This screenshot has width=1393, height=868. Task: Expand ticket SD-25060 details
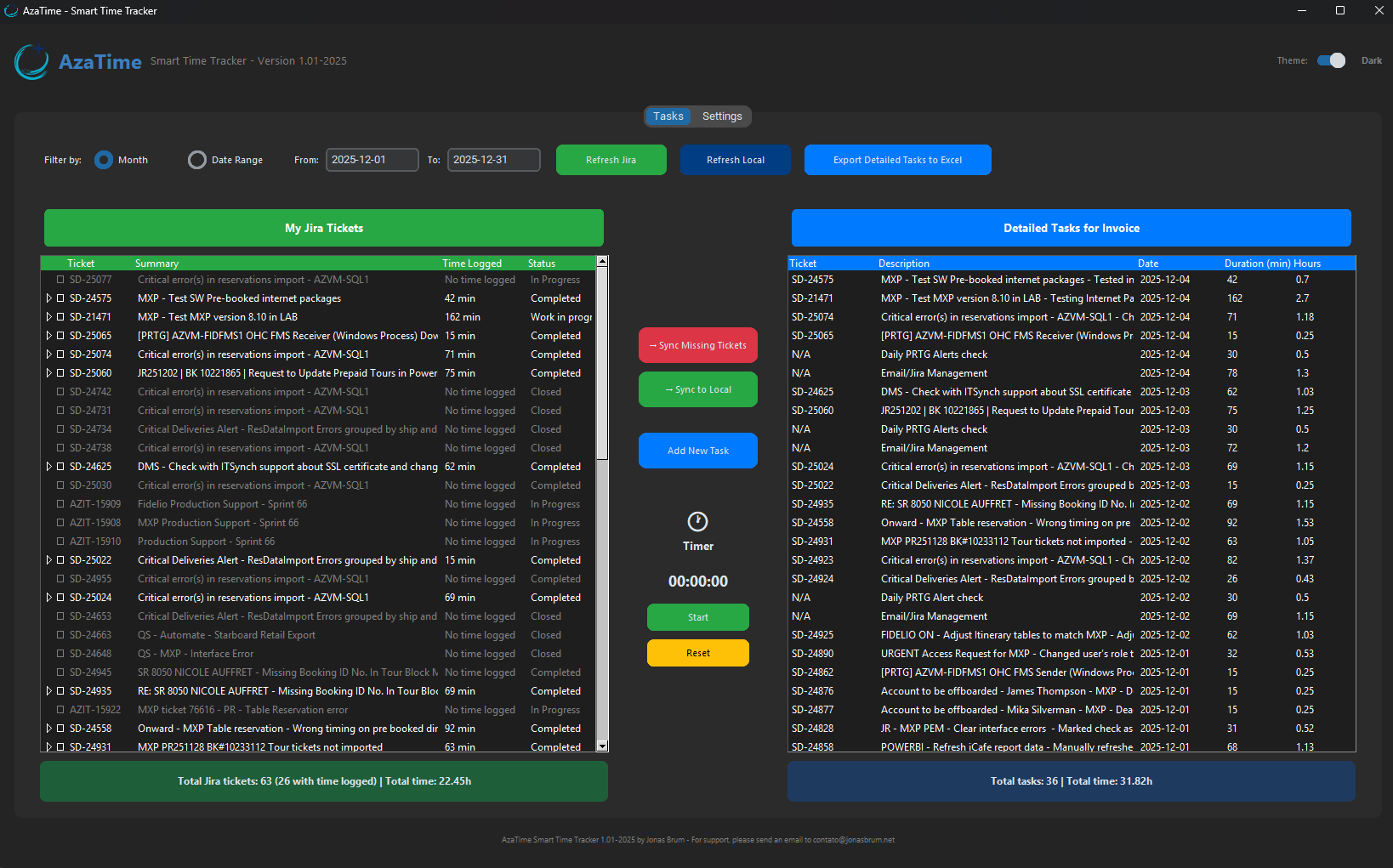(x=49, y=373)
